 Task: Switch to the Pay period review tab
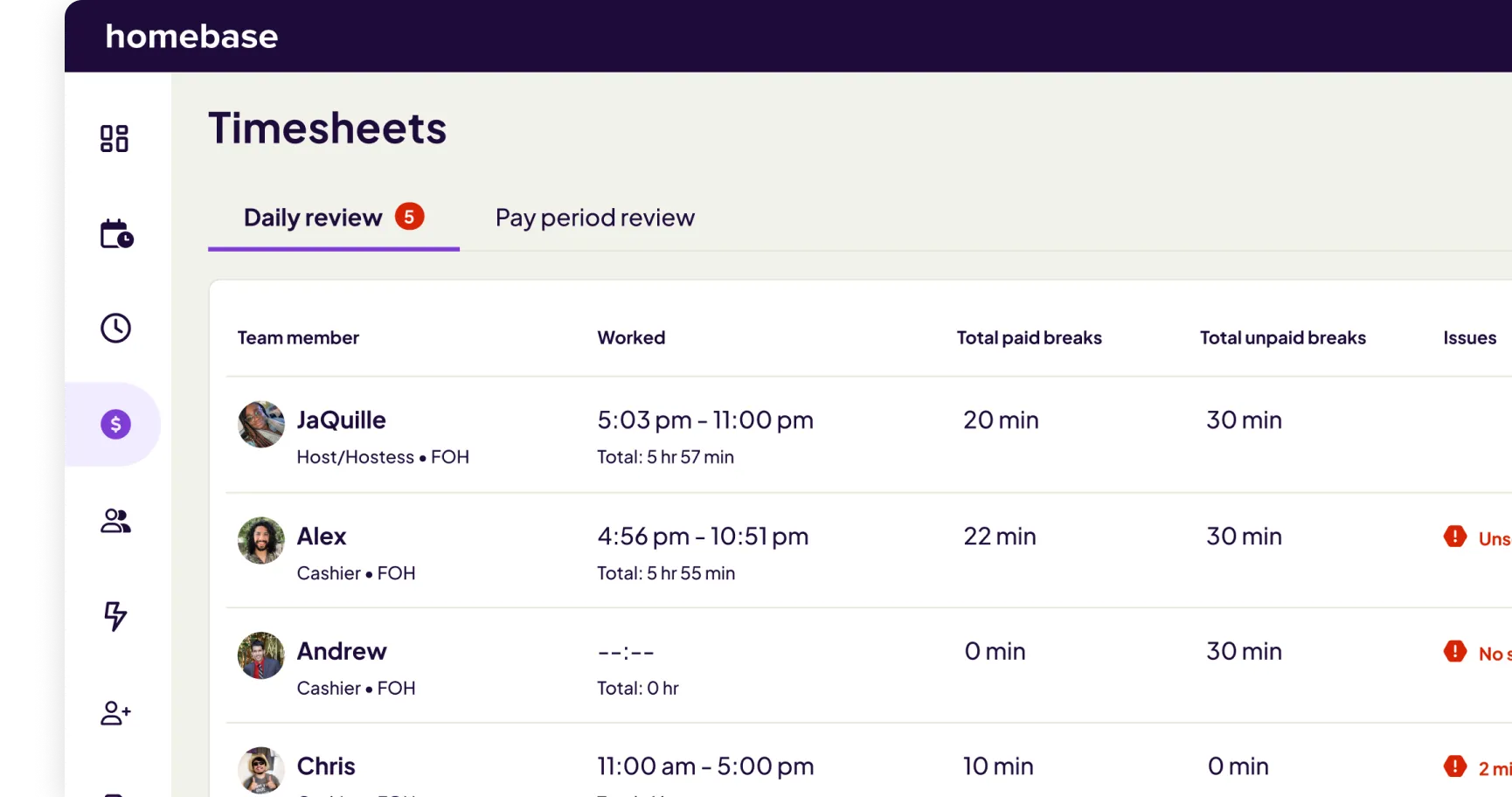point(594,218)
